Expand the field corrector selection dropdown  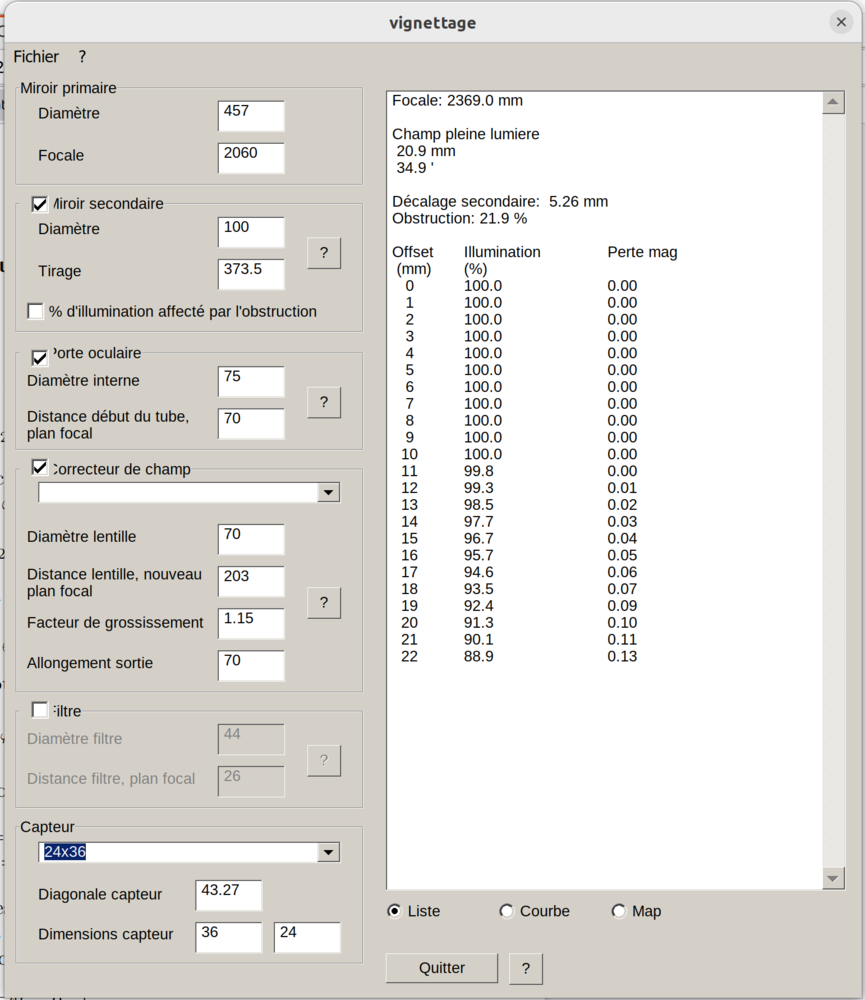coord(329,492)
